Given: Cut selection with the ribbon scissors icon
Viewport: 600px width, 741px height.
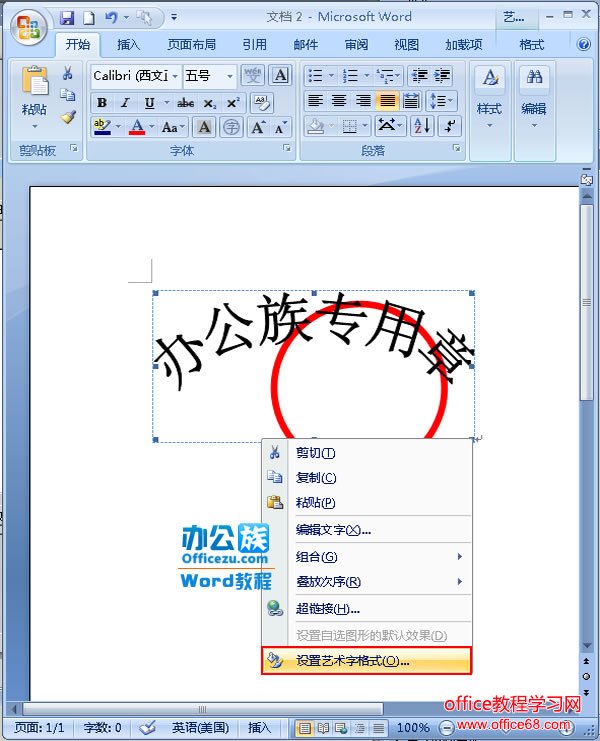Looking at the screenshot, I should 68,74.
